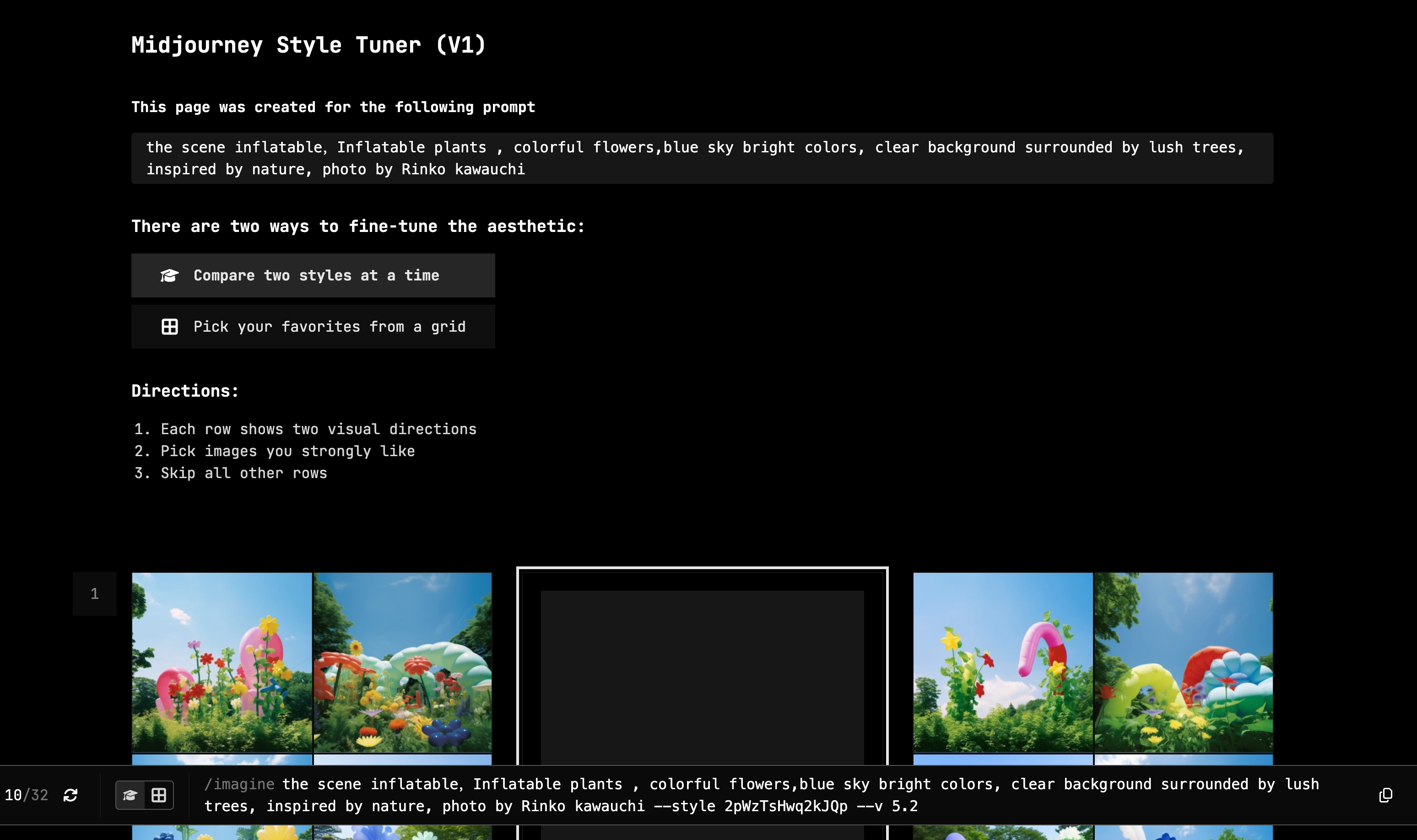Click the row number 1 label

95,594
